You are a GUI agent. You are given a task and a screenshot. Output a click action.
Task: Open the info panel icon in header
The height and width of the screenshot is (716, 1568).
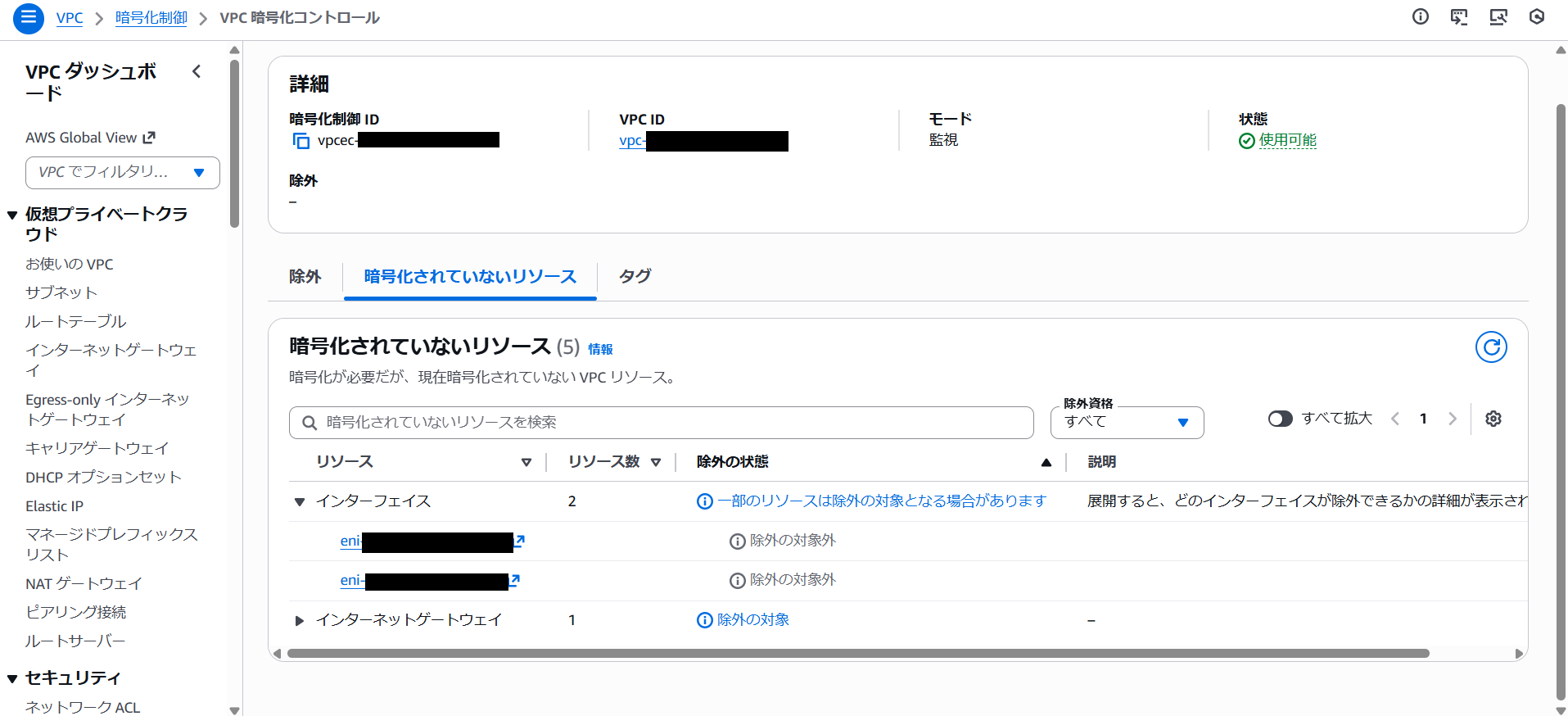pos(1421,17)
